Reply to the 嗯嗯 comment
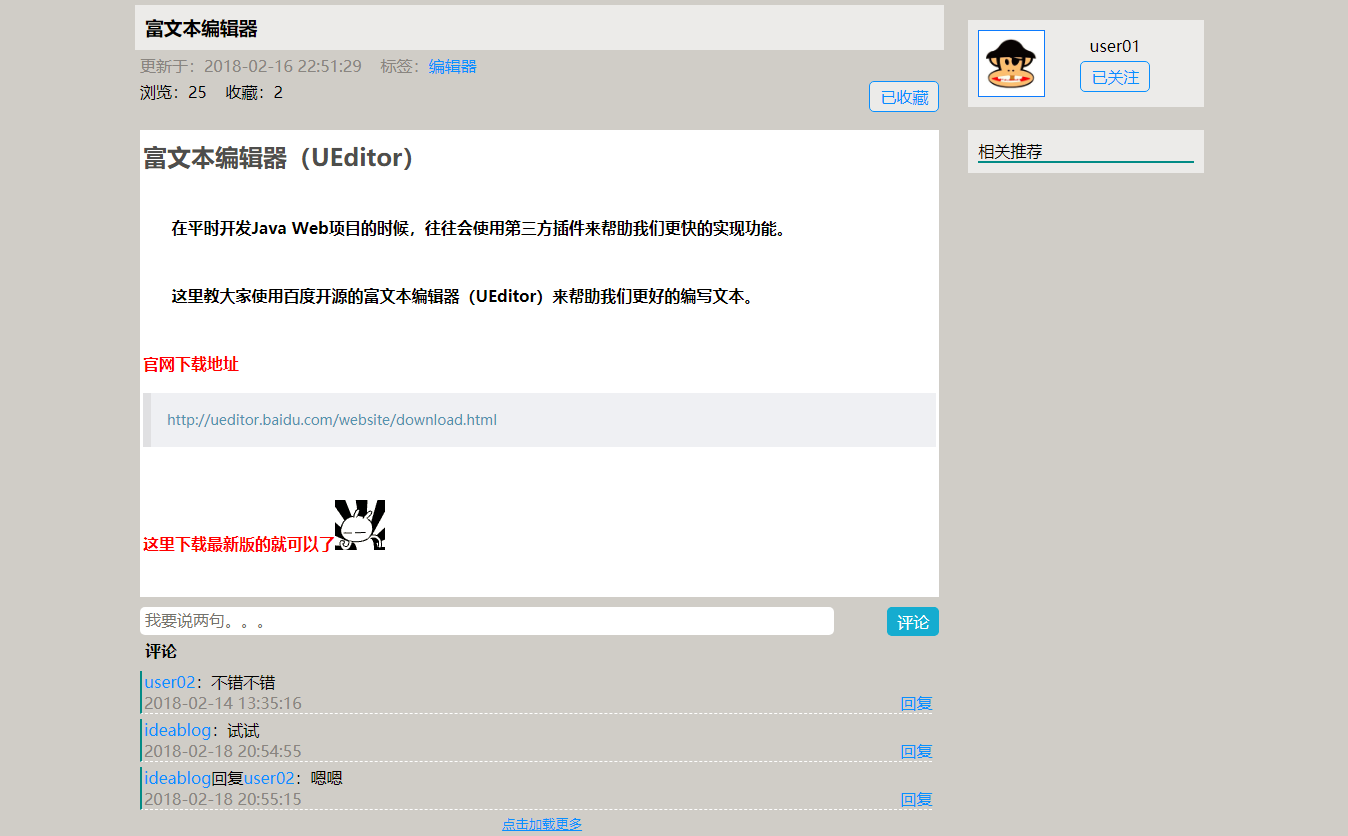Viewport: 1348px width, 836px height. pos(916,800)
